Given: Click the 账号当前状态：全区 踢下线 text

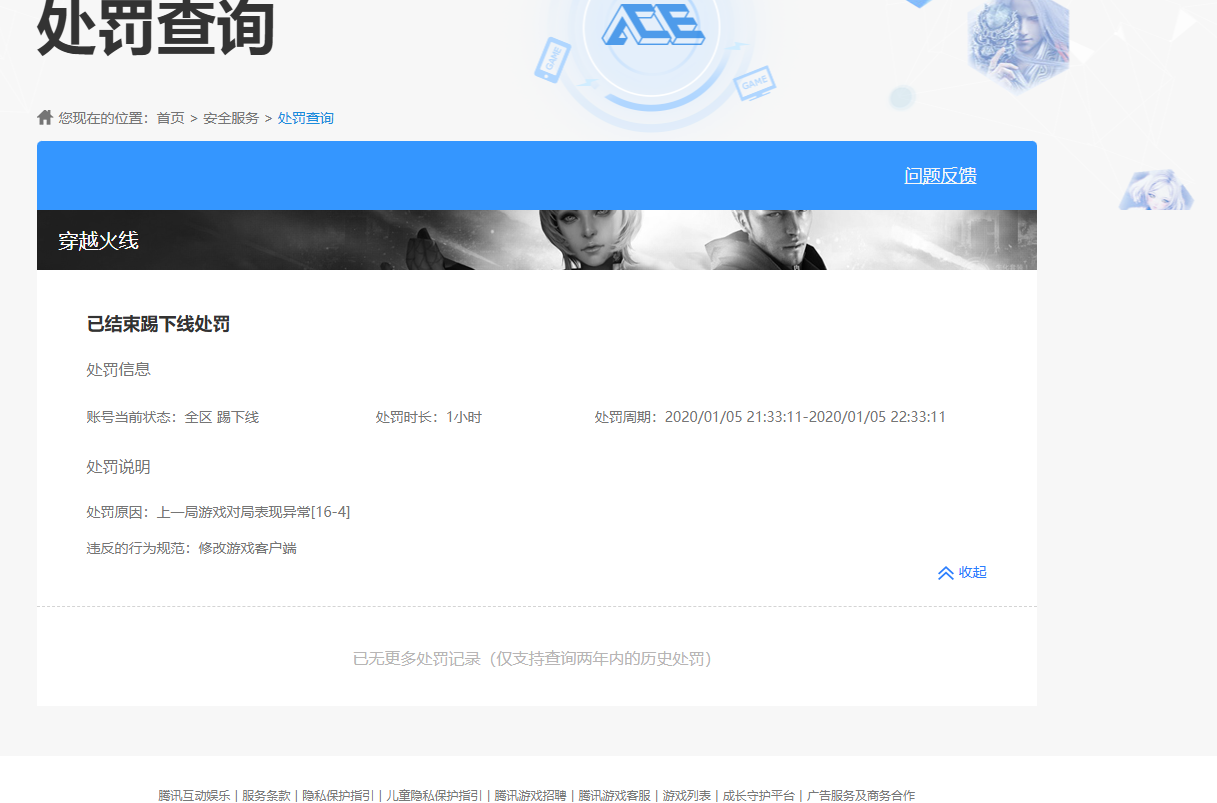Looking at the screenshot, I should pos(173,417).
